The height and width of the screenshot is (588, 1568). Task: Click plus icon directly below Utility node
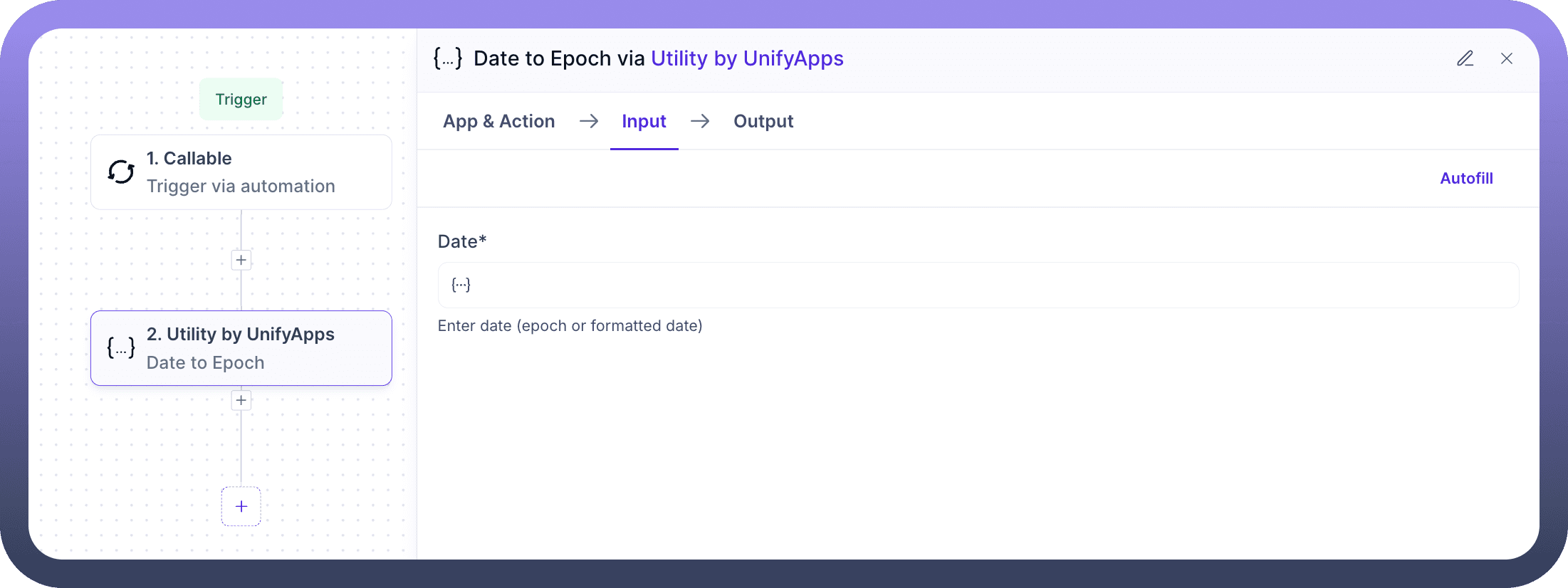241,400
